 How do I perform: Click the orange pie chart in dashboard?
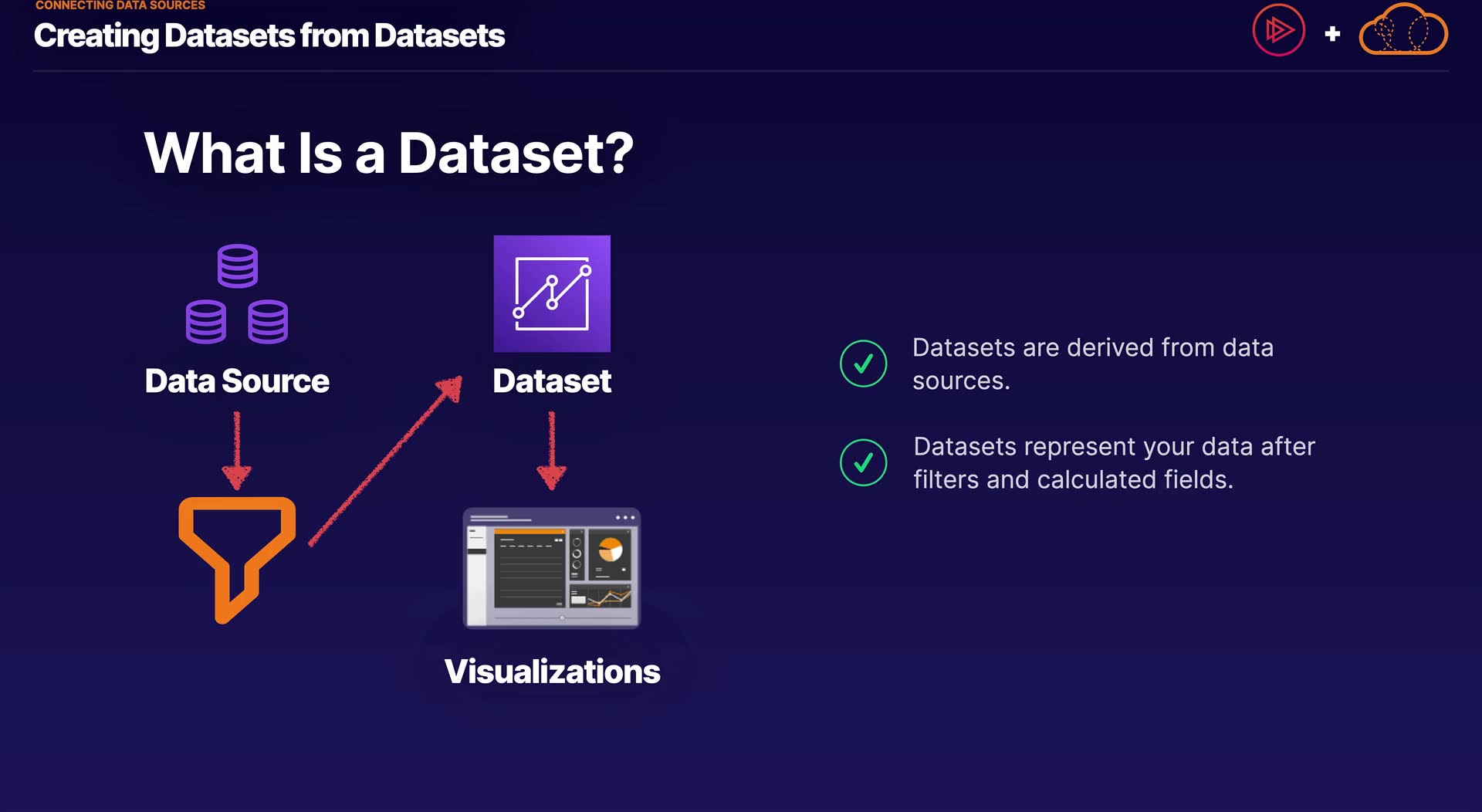click(611, 550)
